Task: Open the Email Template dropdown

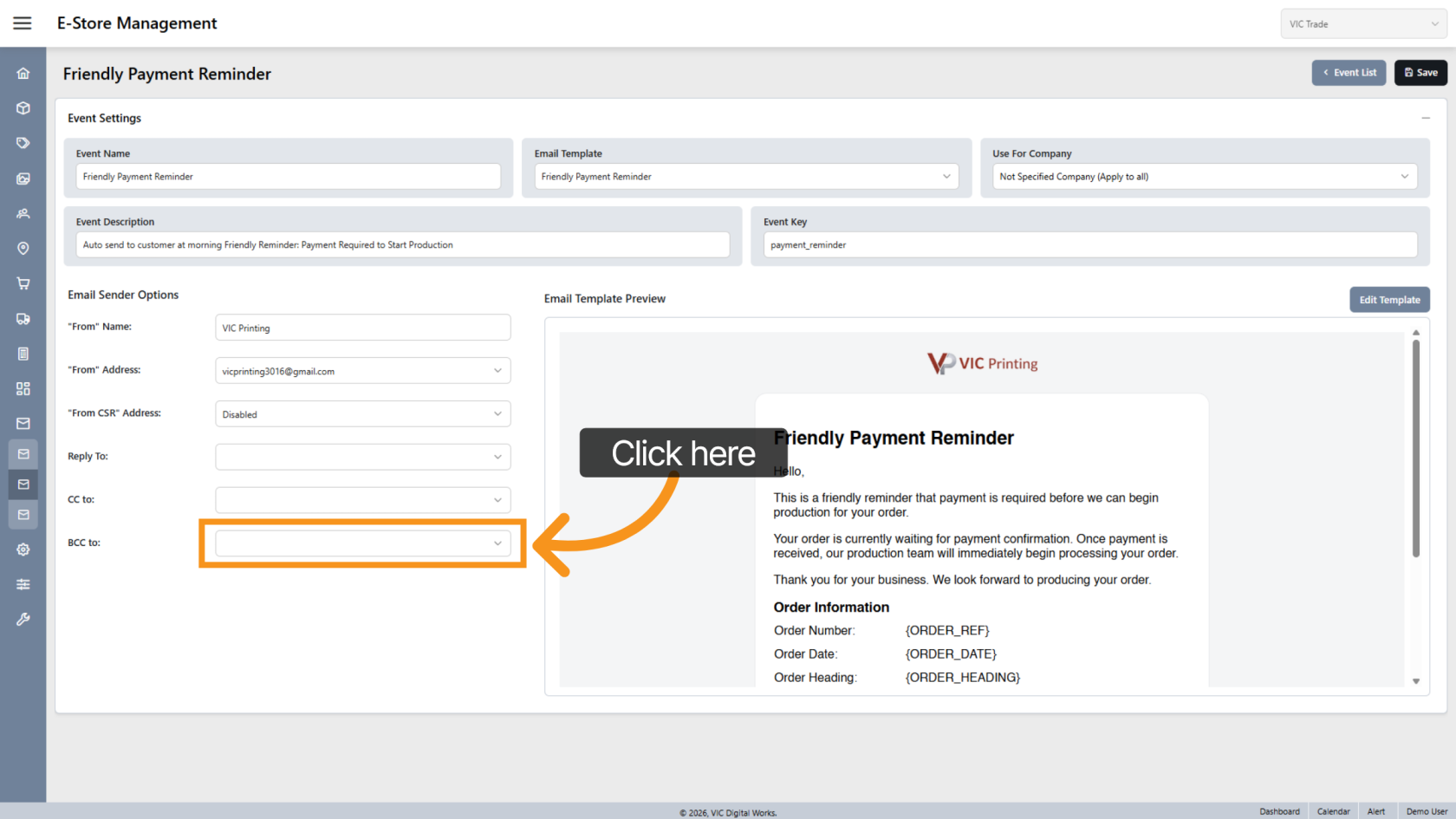Action: click(746, 177)
